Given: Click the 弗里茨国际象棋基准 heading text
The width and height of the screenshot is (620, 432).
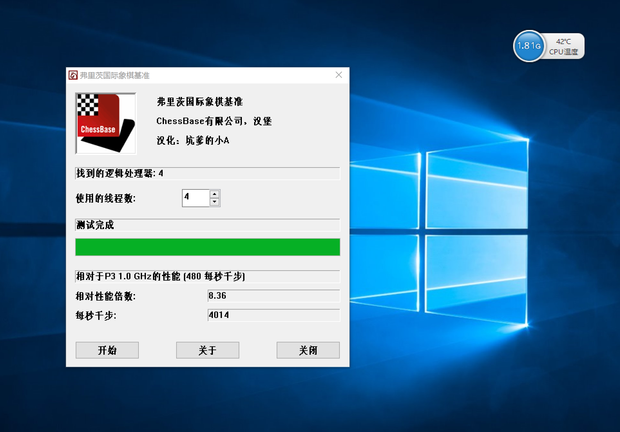Looking at the screenshot, I should tap(200, 102).
